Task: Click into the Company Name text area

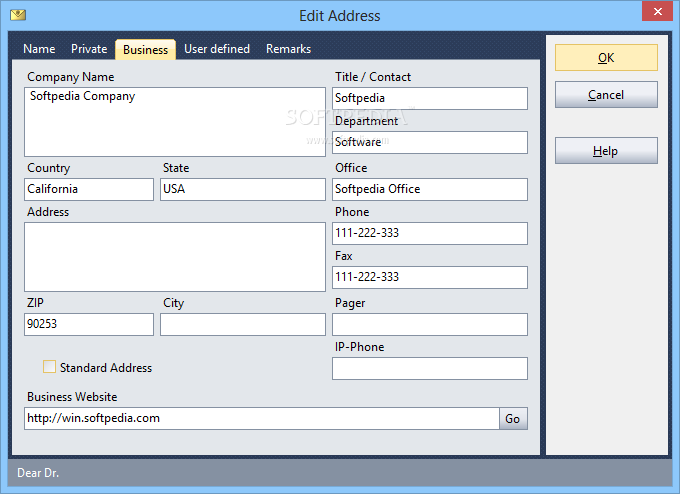Action: point(175,122)
